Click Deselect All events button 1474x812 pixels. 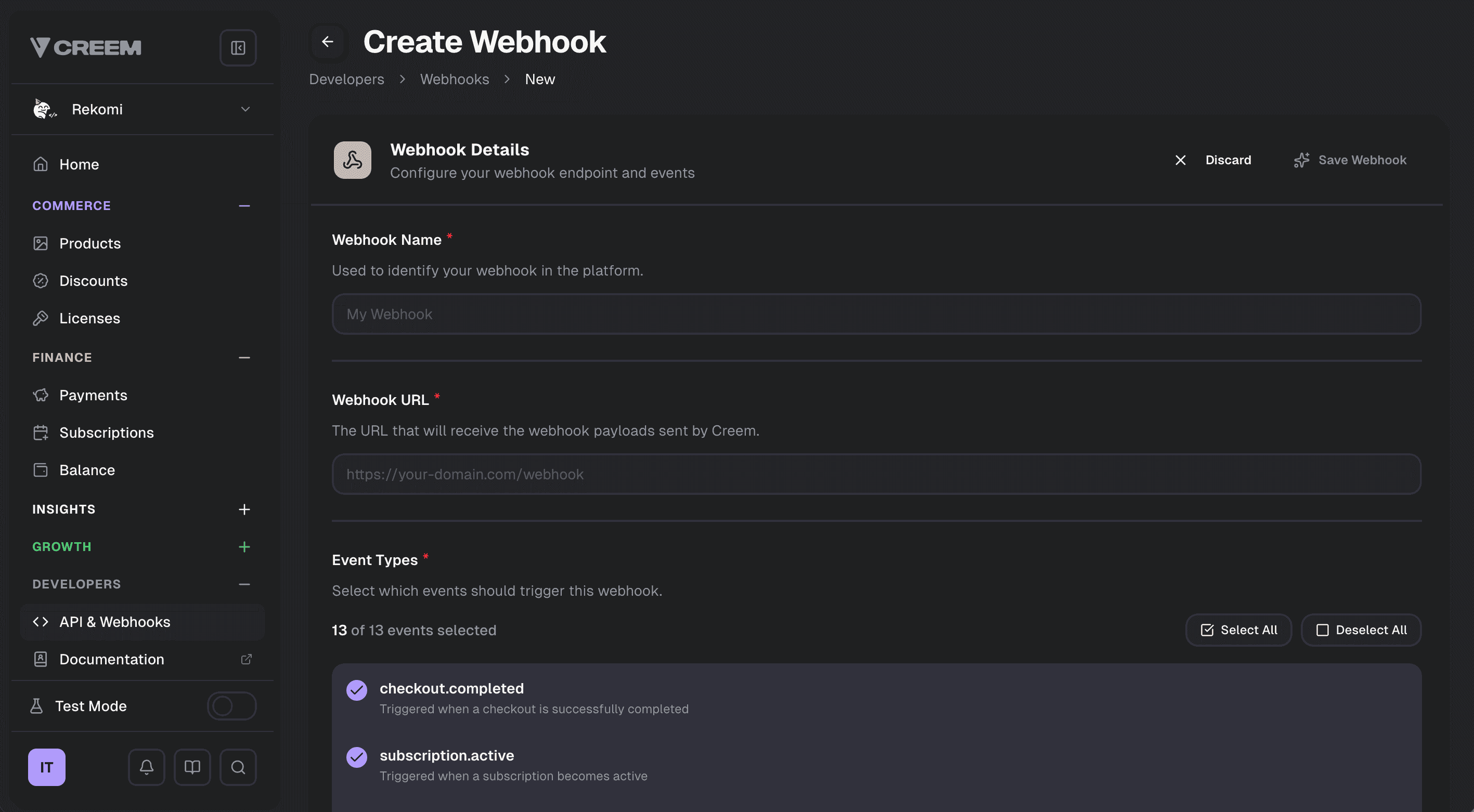tap(1361, 630)
